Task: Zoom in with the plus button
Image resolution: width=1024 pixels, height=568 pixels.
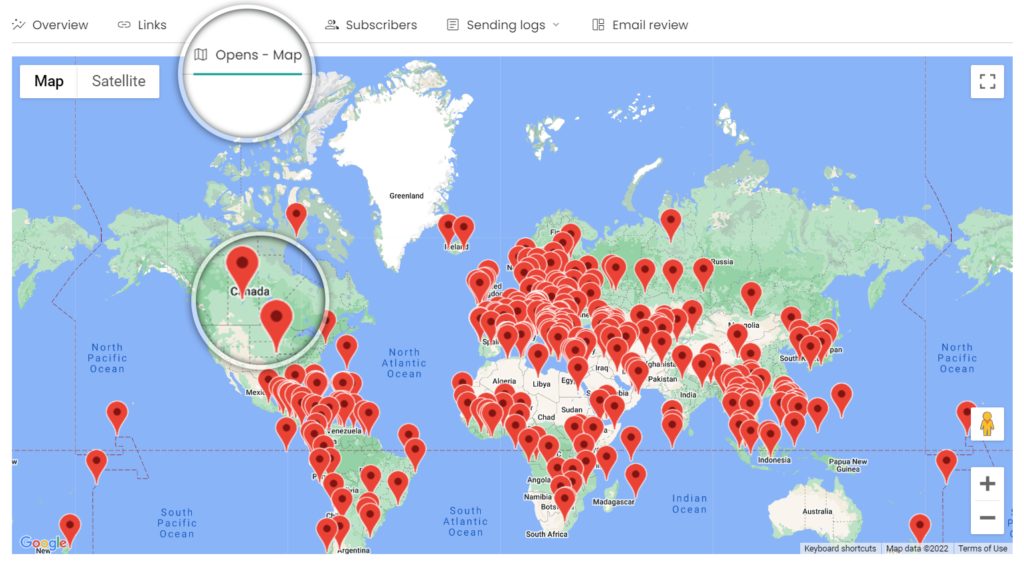Action: pos(987,484)
